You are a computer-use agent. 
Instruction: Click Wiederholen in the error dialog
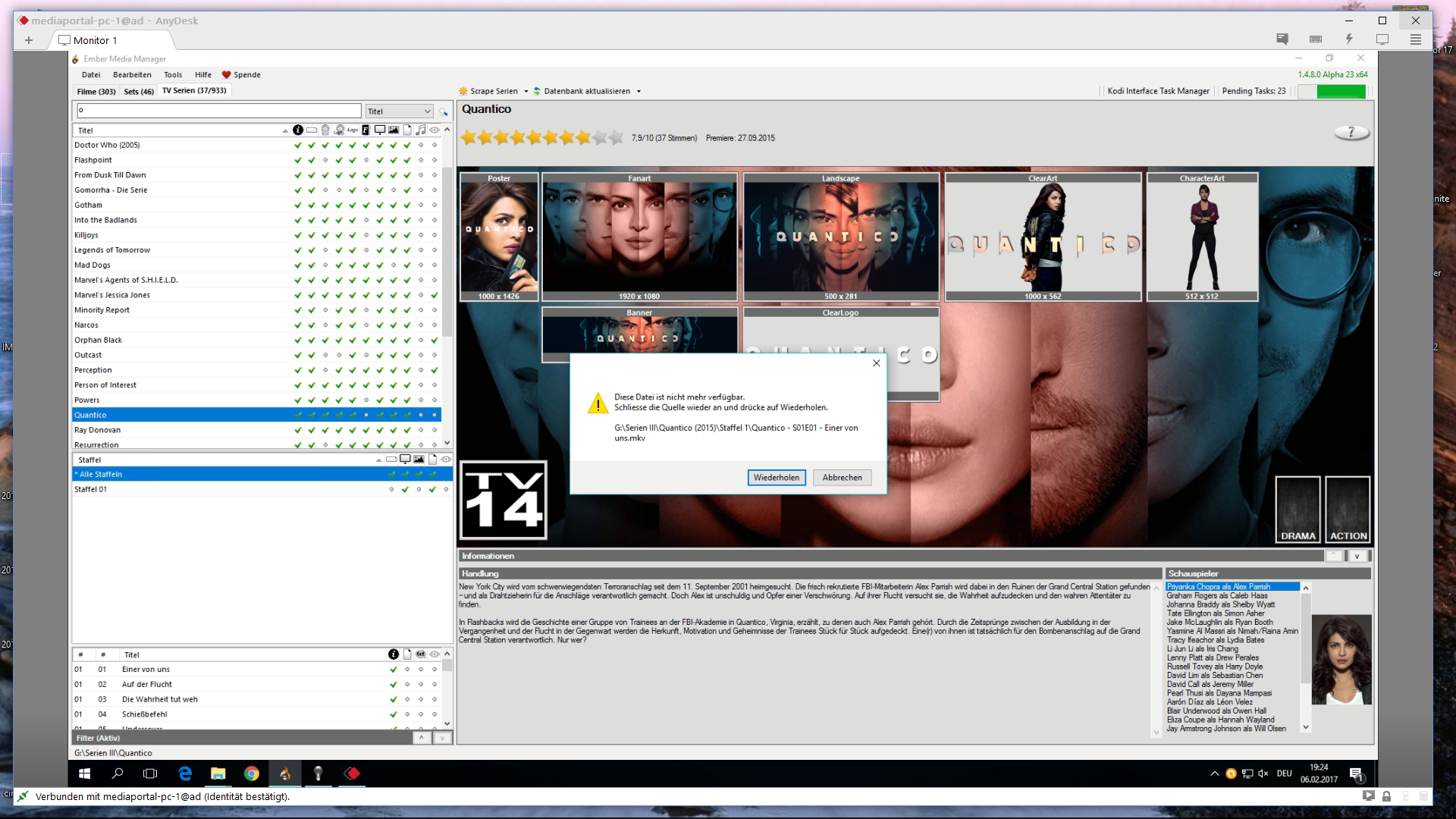776,478
